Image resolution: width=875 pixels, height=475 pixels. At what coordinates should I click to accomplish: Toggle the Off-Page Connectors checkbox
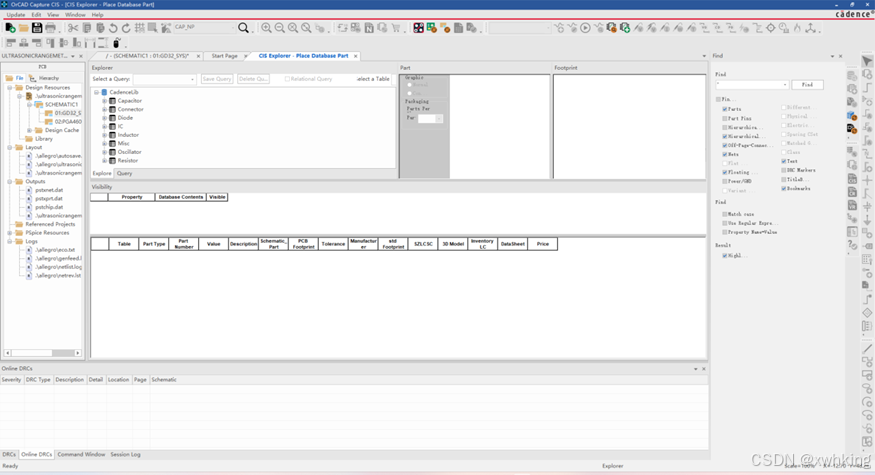tap(725, 145)
